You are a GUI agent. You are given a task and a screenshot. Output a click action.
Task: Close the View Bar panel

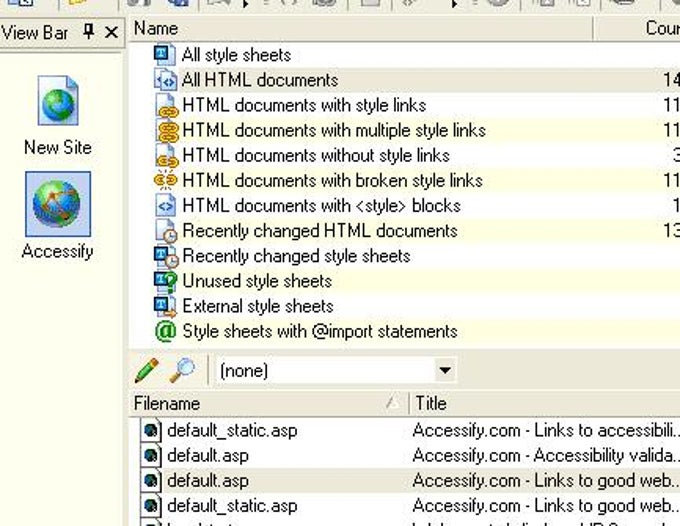point(111,32)
